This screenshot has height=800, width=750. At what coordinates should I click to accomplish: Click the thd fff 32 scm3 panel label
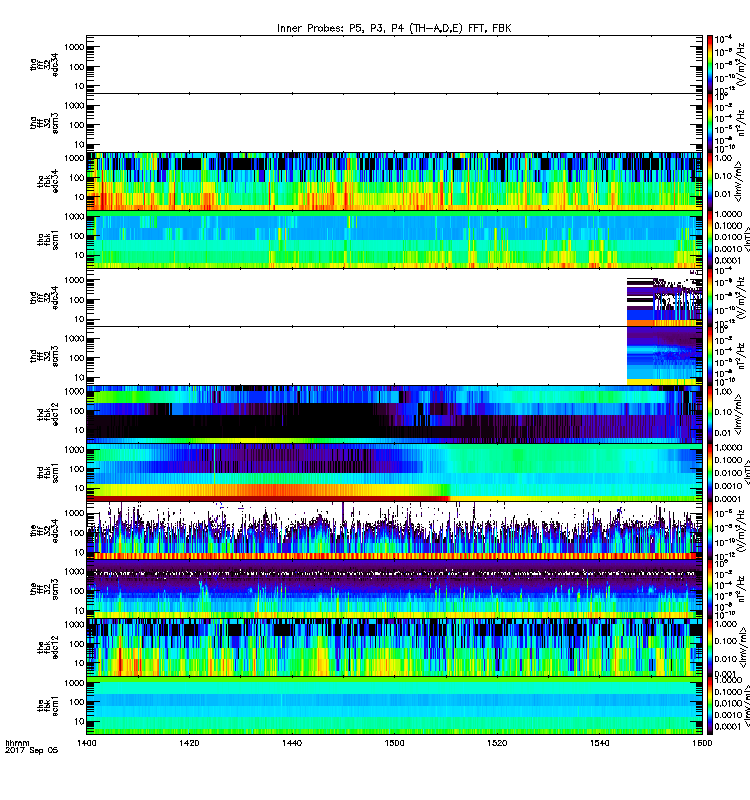pyautogui.click(x=44, y=356)
